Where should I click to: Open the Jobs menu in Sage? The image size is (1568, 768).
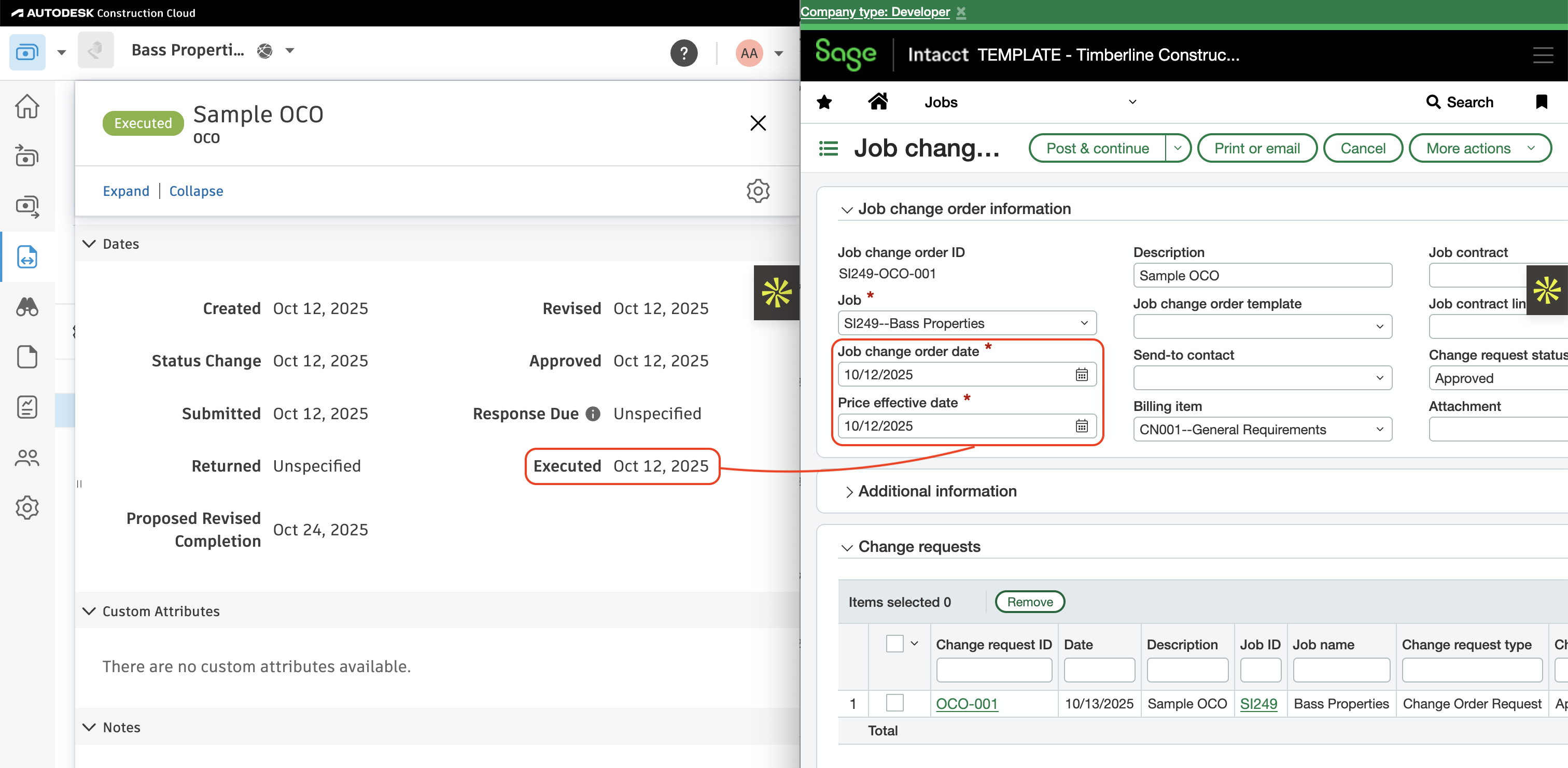pos(941,102)
